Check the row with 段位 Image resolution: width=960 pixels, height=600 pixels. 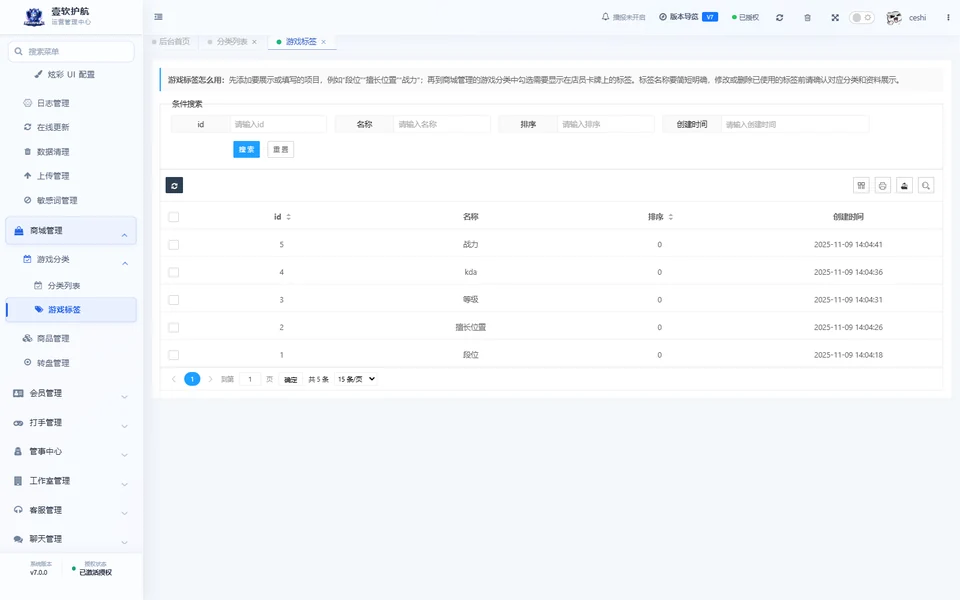[174, 355]
